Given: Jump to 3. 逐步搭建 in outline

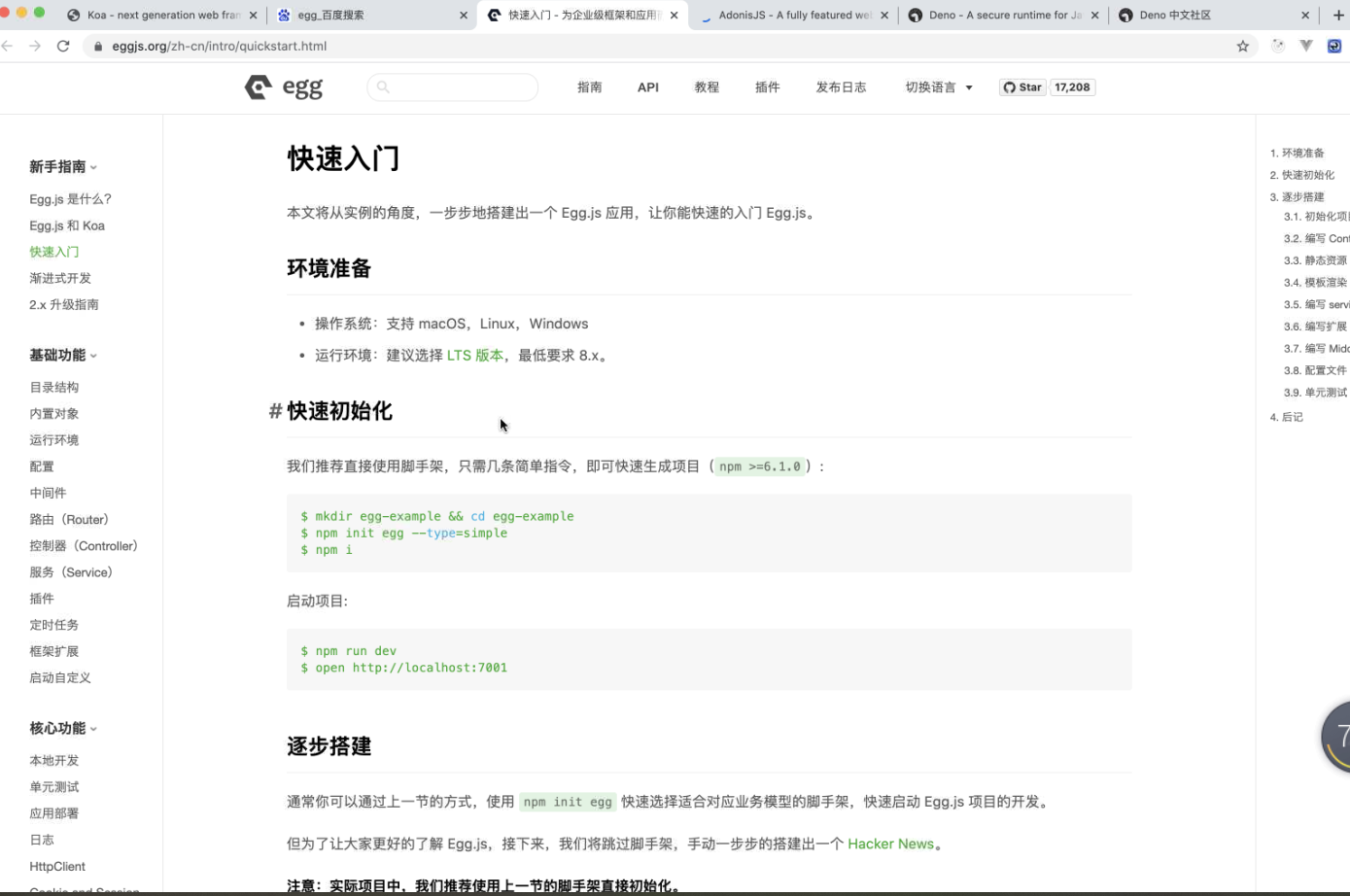Looking at the screenshot, I should pos(1297,196).
